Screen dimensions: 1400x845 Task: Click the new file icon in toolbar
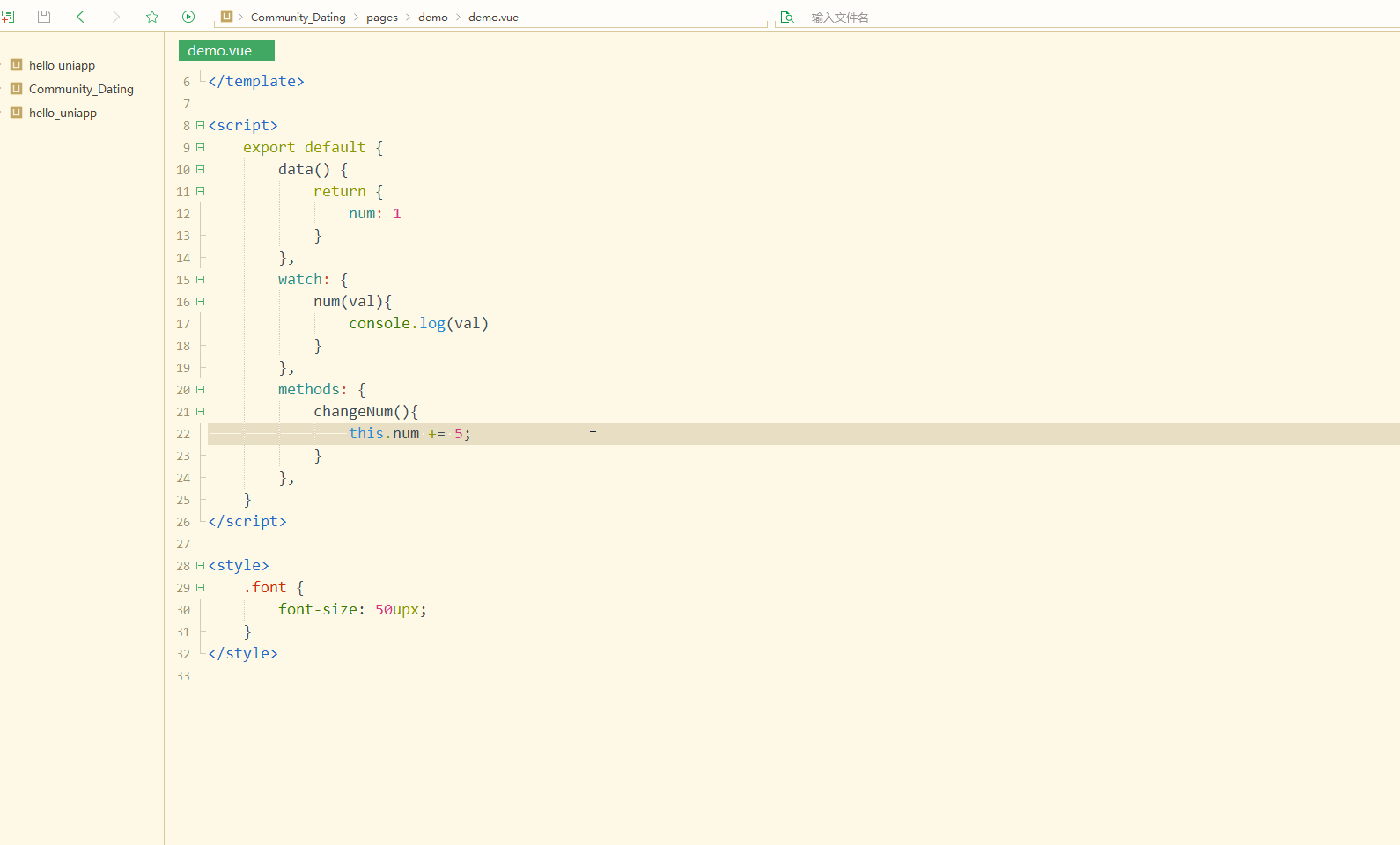point(8,17)
